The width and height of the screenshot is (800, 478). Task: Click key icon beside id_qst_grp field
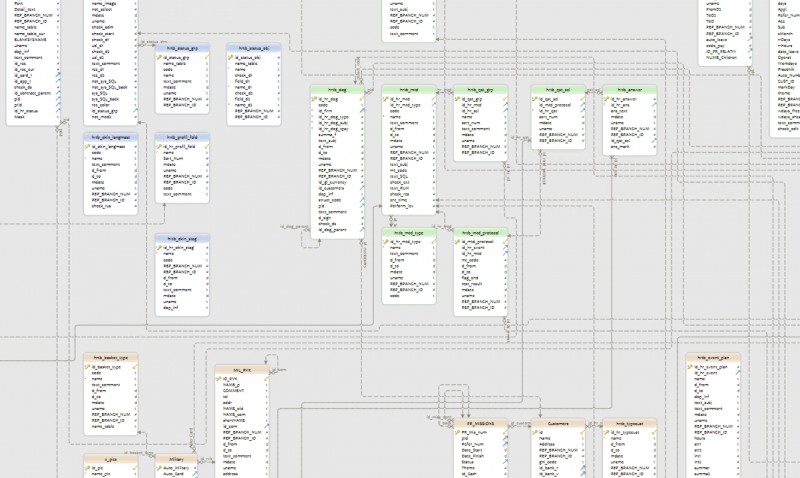457,99
